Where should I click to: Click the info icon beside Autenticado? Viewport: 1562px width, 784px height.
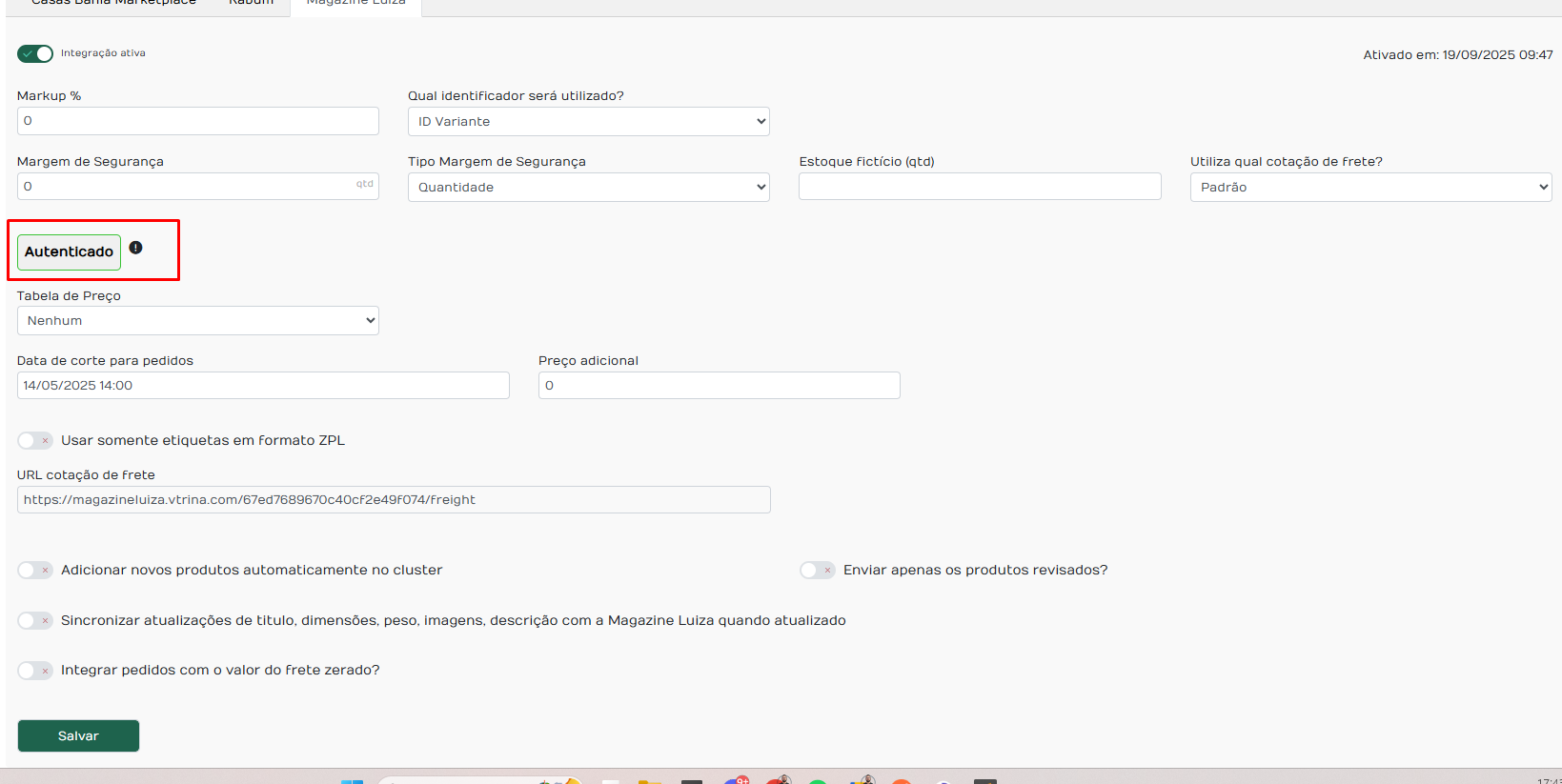pos(135,248)
